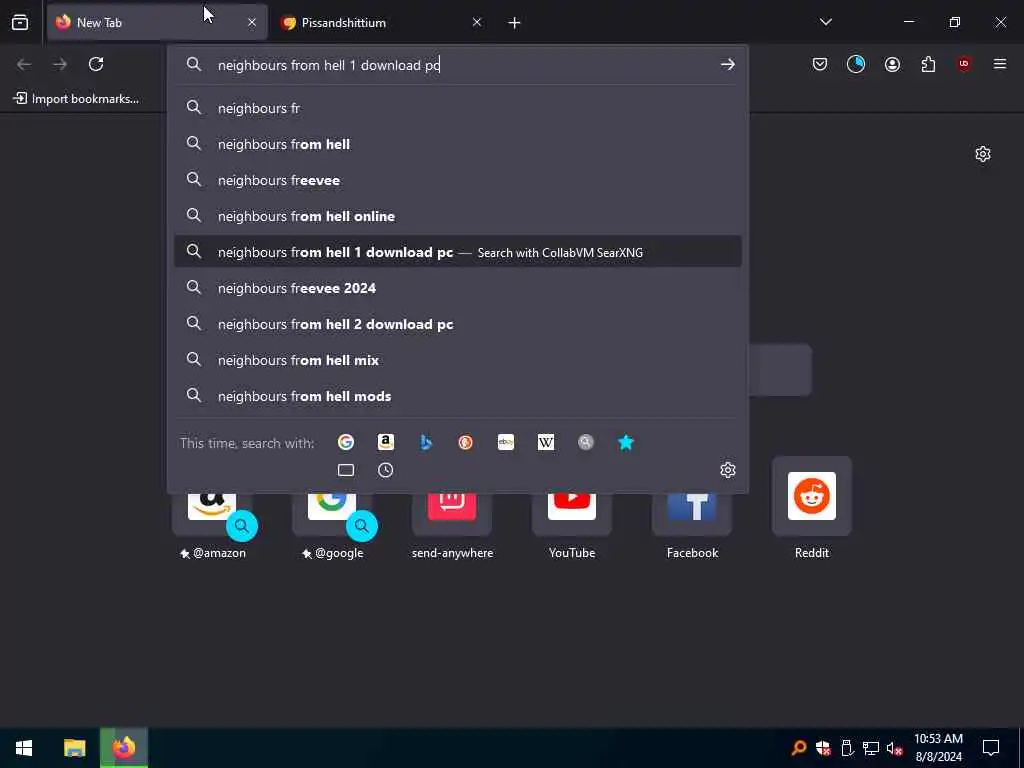This screenshot has height=768, width=1024.
Task: Open the YouTube shortcut tile
Action: 572,516
